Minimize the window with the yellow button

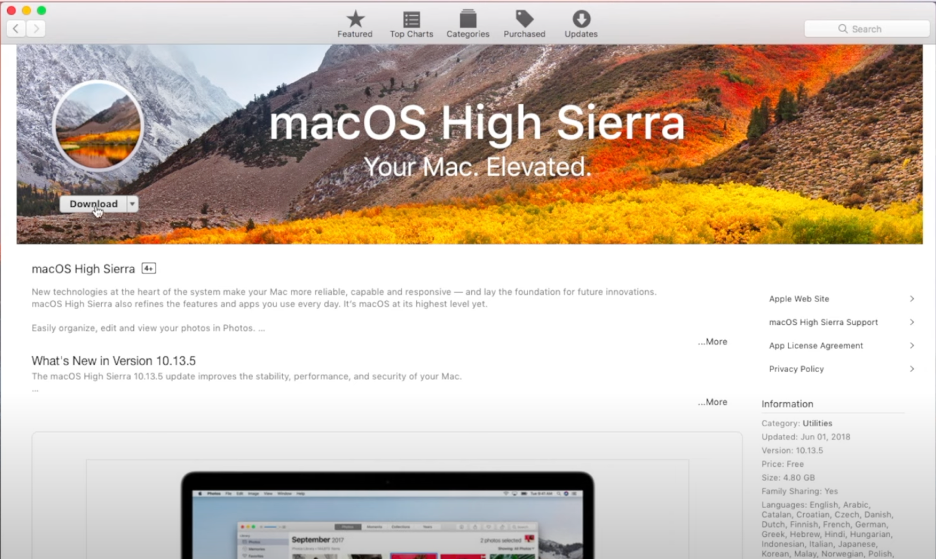26,10
